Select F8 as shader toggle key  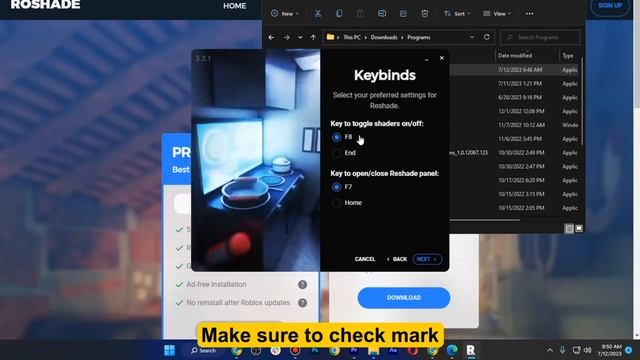[336, 137]
